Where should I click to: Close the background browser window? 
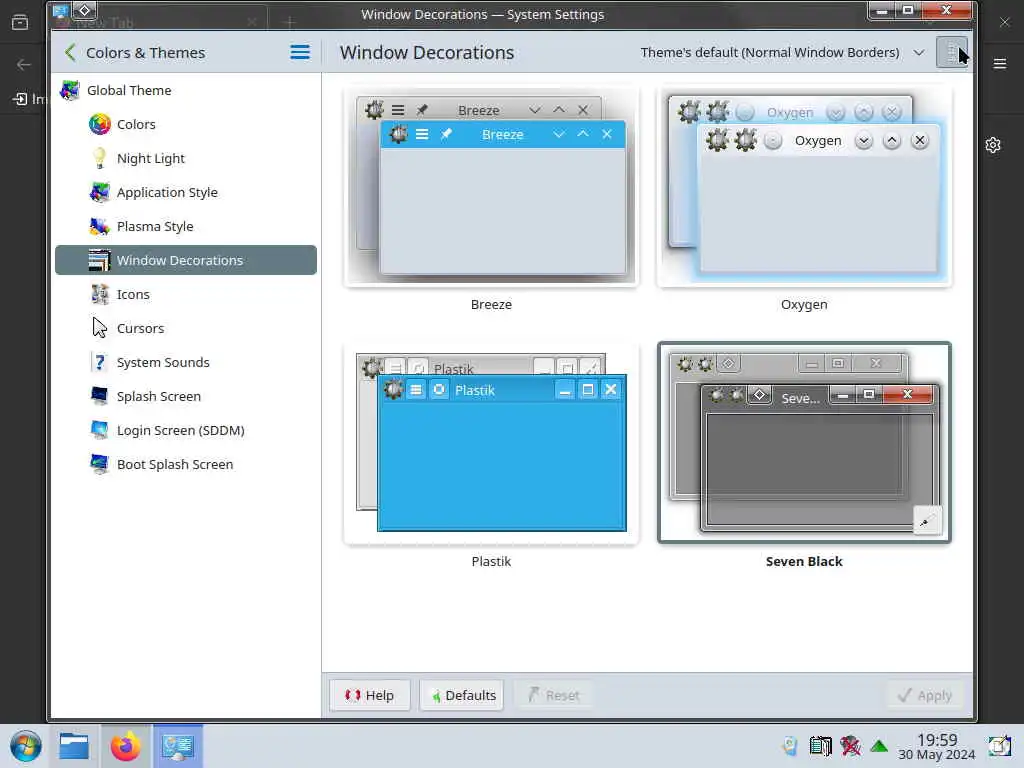point(1004,22)
